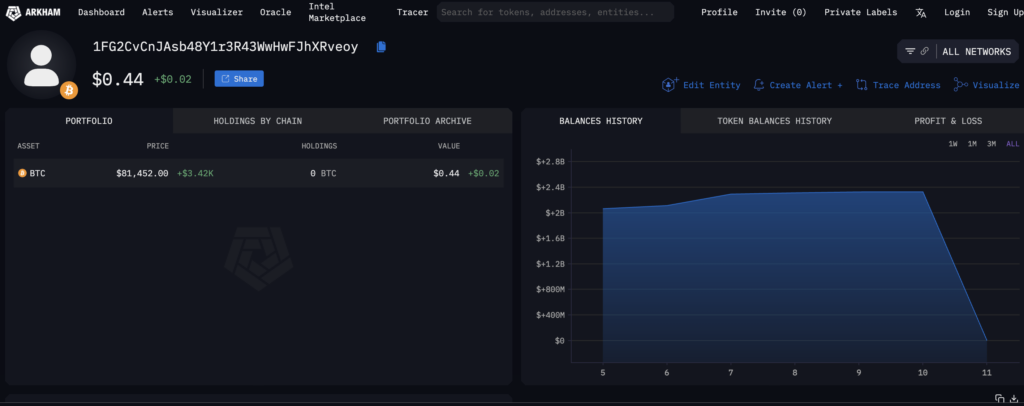Open Private Labels
The height and width of the screenshot is (406, 1024).
pyautogui.click(x=861, y=12)
